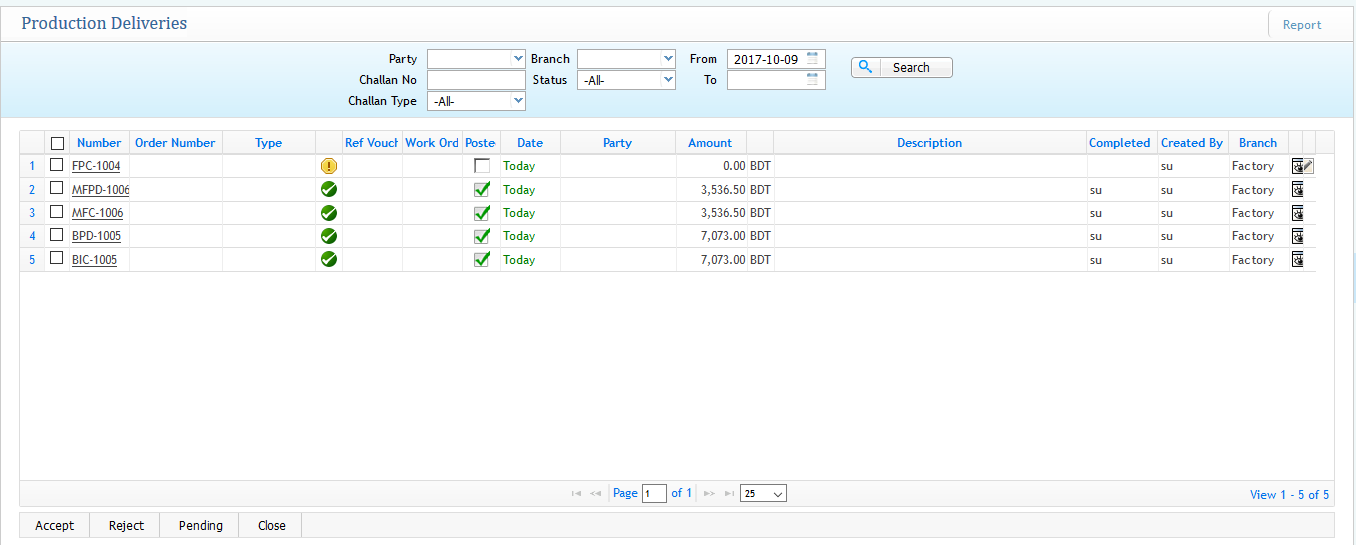The width and height of the screenshot is (1356, 545).
Task: Sort grid by Created By column header
Action: tap(1192, 143)
